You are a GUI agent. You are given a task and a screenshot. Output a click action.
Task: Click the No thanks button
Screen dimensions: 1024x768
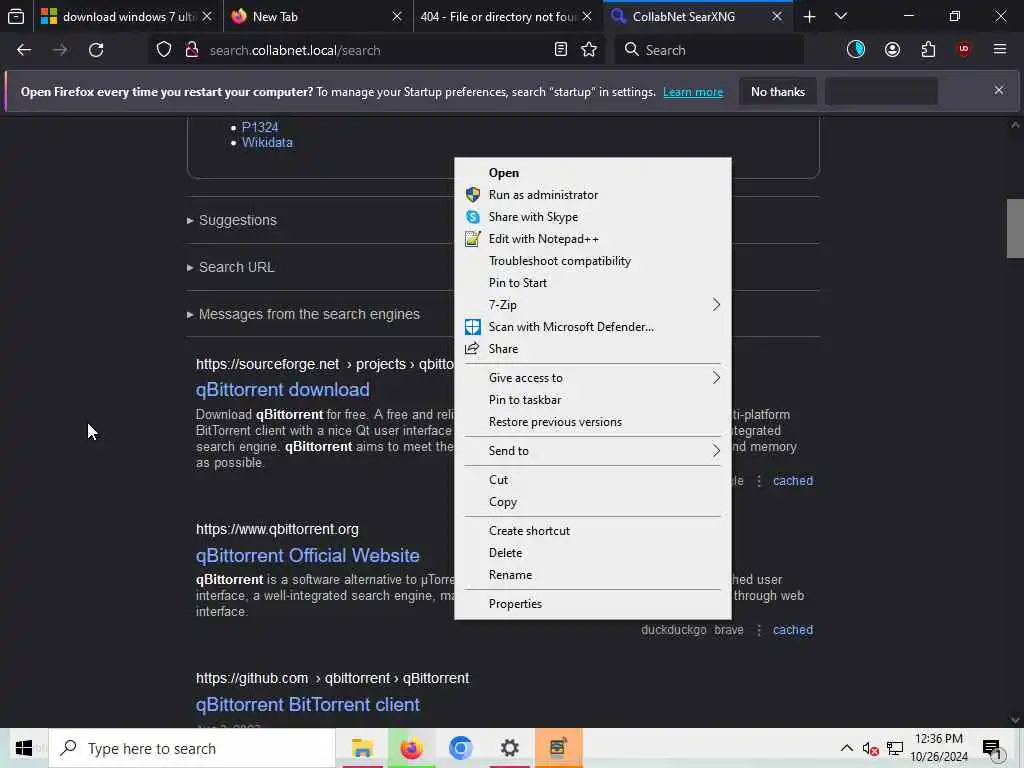pyautogui.click(x=778, y=91)
